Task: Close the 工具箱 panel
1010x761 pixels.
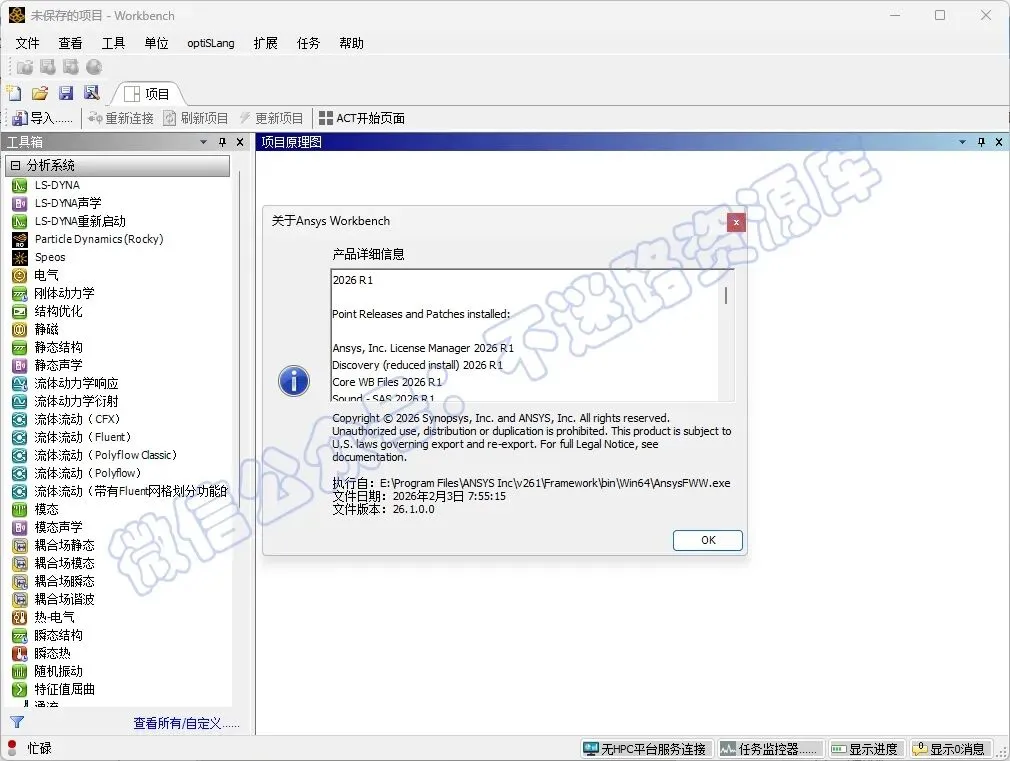Action: (x=240, y=142)
